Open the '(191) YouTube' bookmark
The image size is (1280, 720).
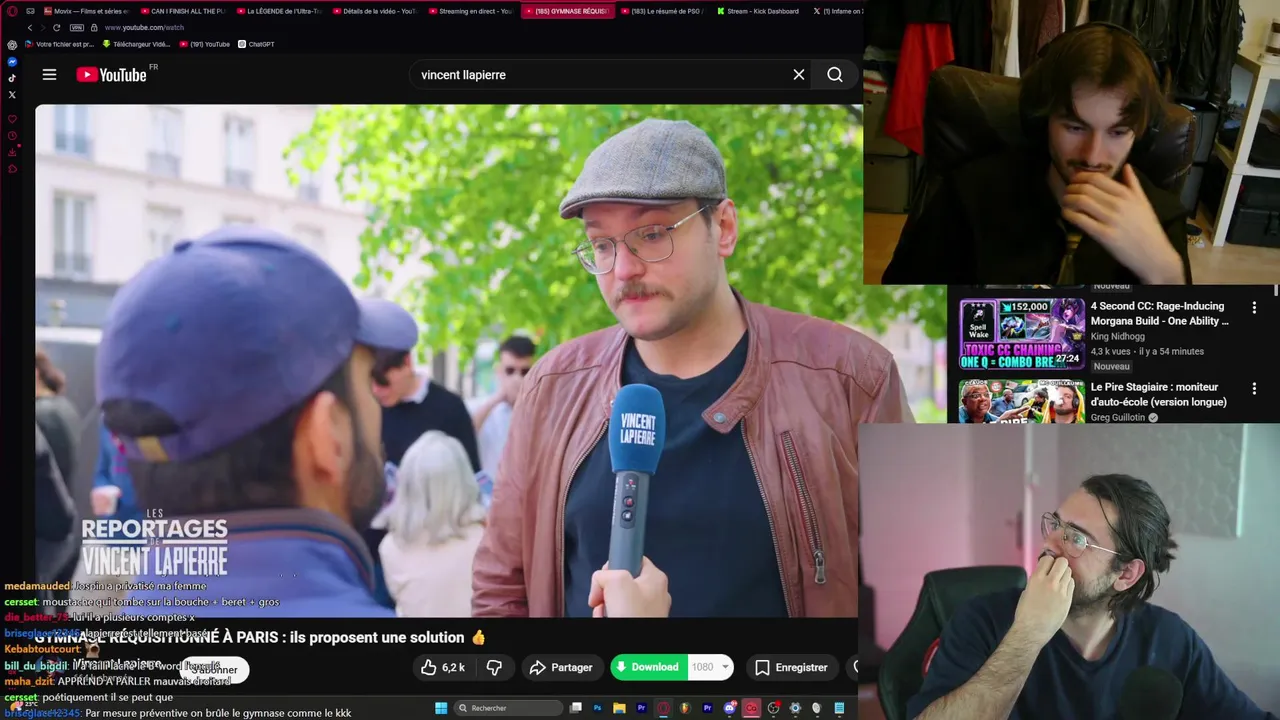[204, 44]
